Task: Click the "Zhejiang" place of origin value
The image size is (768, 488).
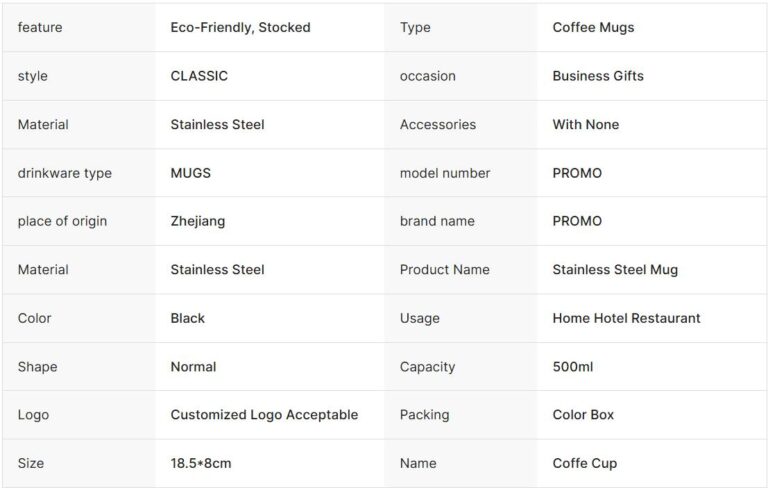Action: [x=197, y=221]
